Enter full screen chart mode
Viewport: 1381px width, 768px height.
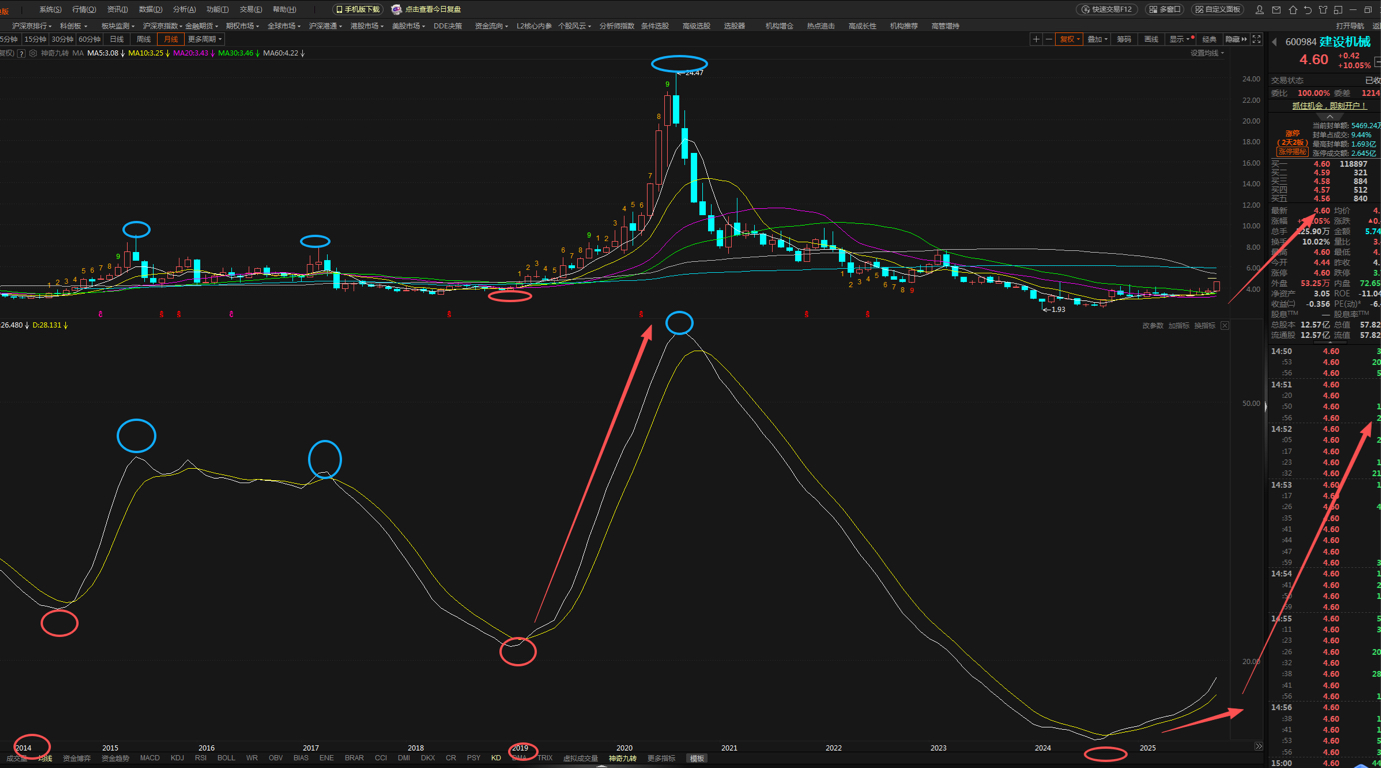click(1257, 39)
